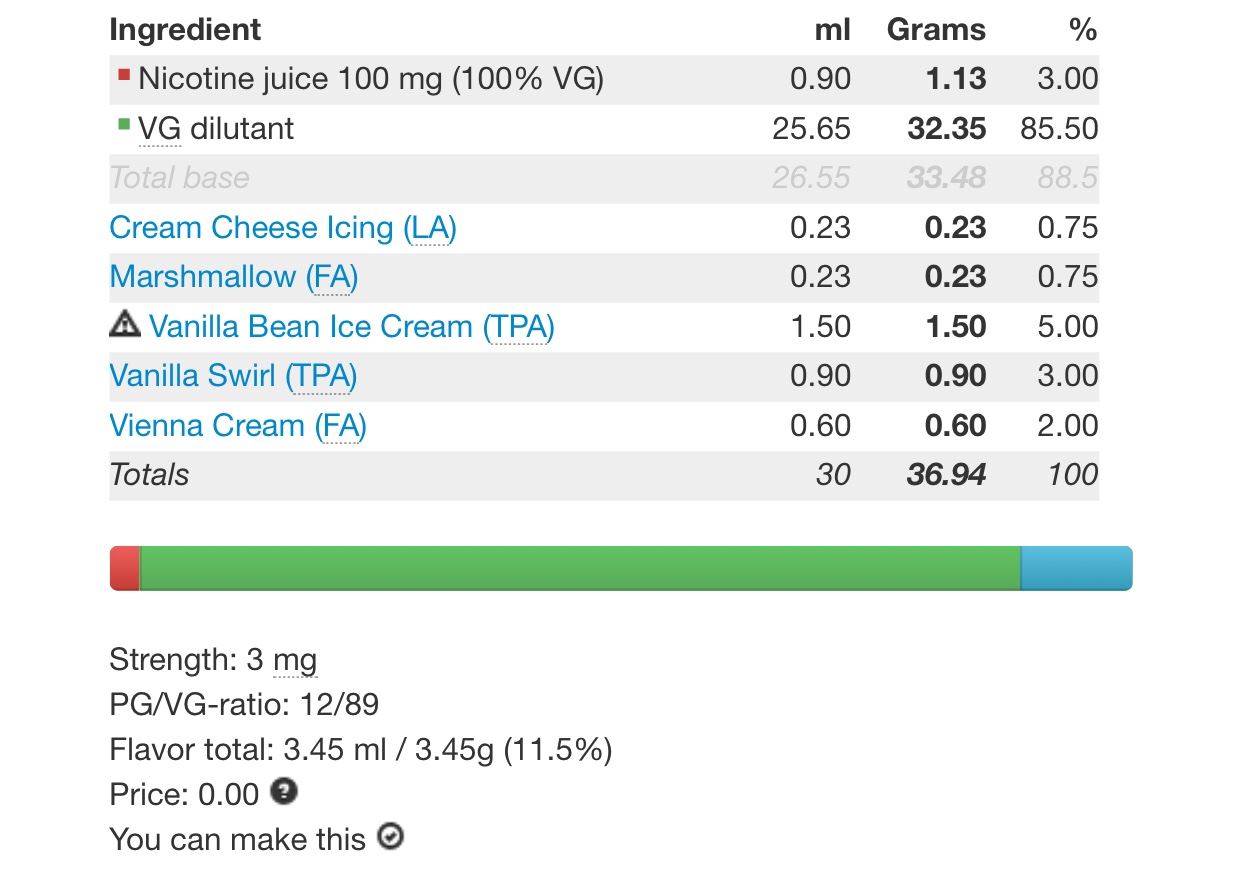Click the checkmark icon after You can make this
1242x887 pixels.
tap(391, 836)
